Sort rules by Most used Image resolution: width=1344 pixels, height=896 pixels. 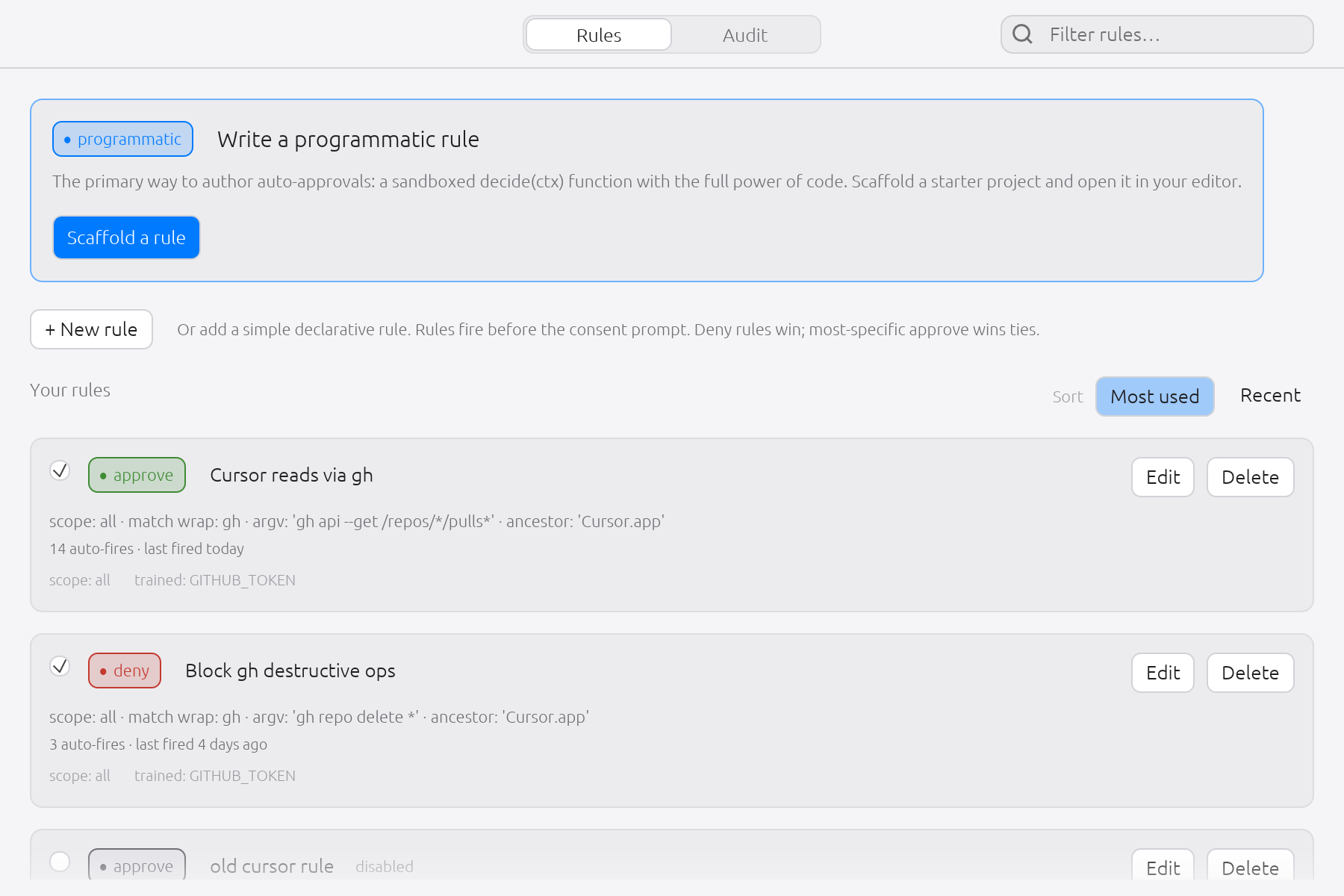[1154, 396]
